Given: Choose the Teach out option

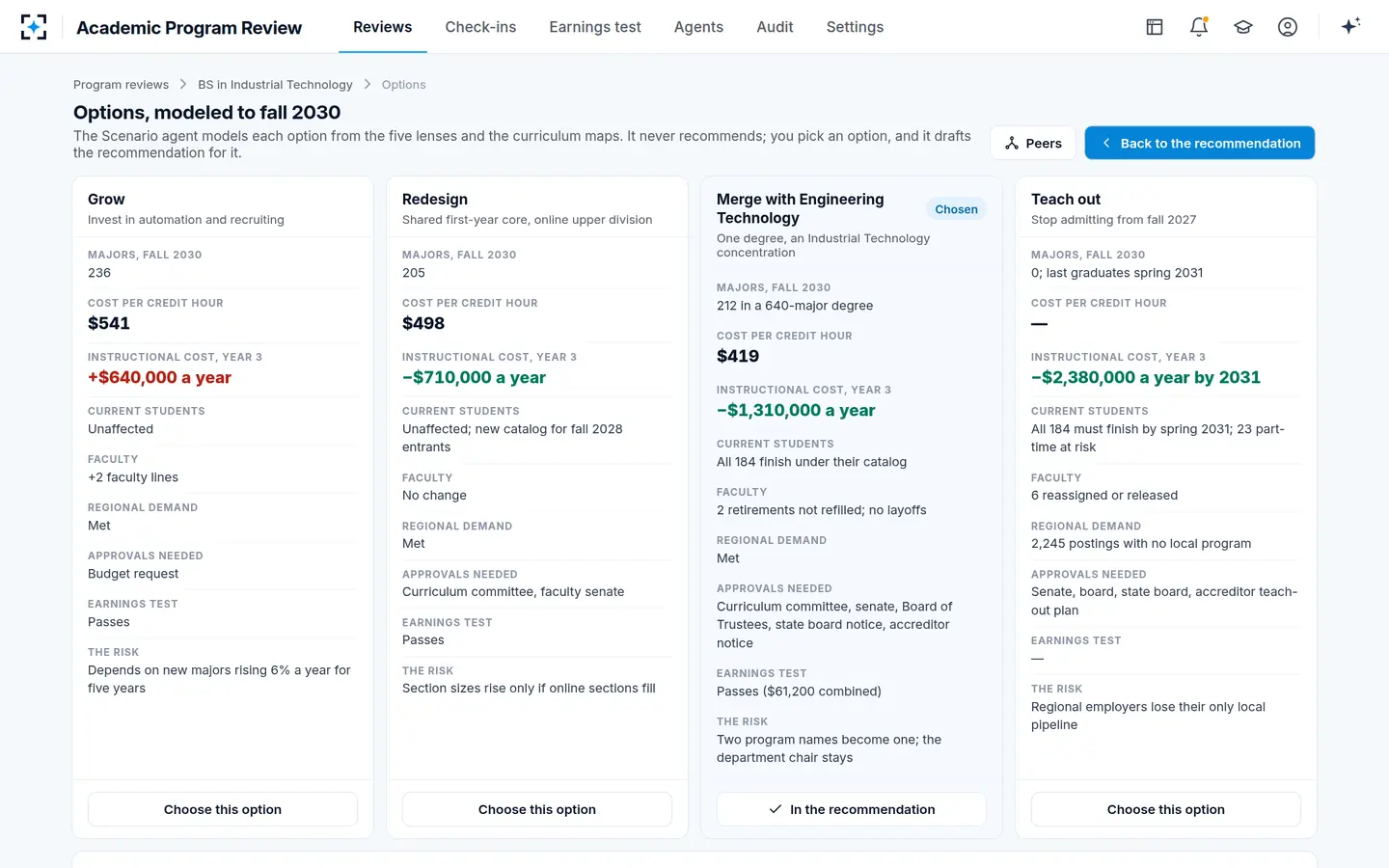Looking at the screenshot, I should 1166,809.
